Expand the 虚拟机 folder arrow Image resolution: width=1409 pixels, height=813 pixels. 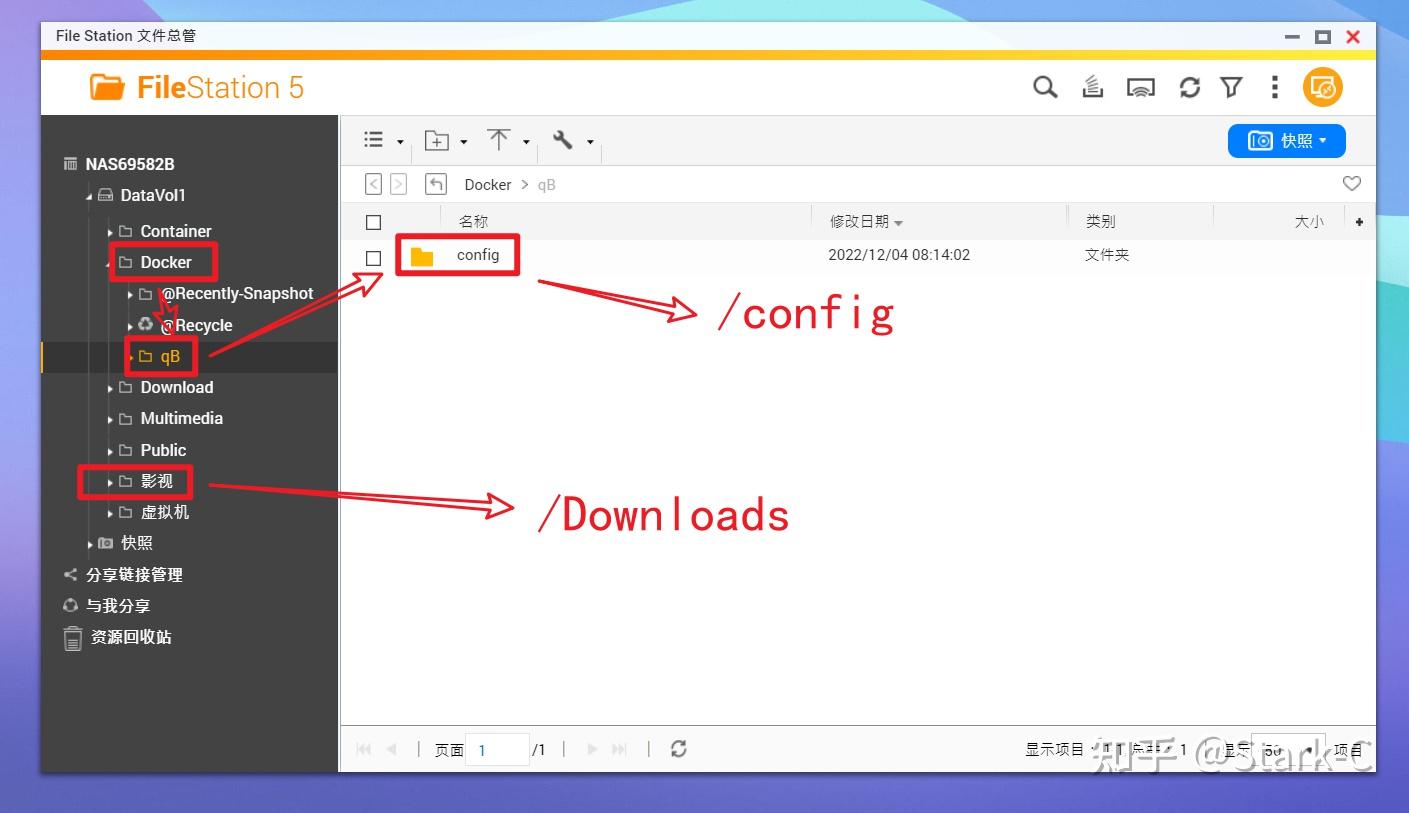tap(110, 513)
